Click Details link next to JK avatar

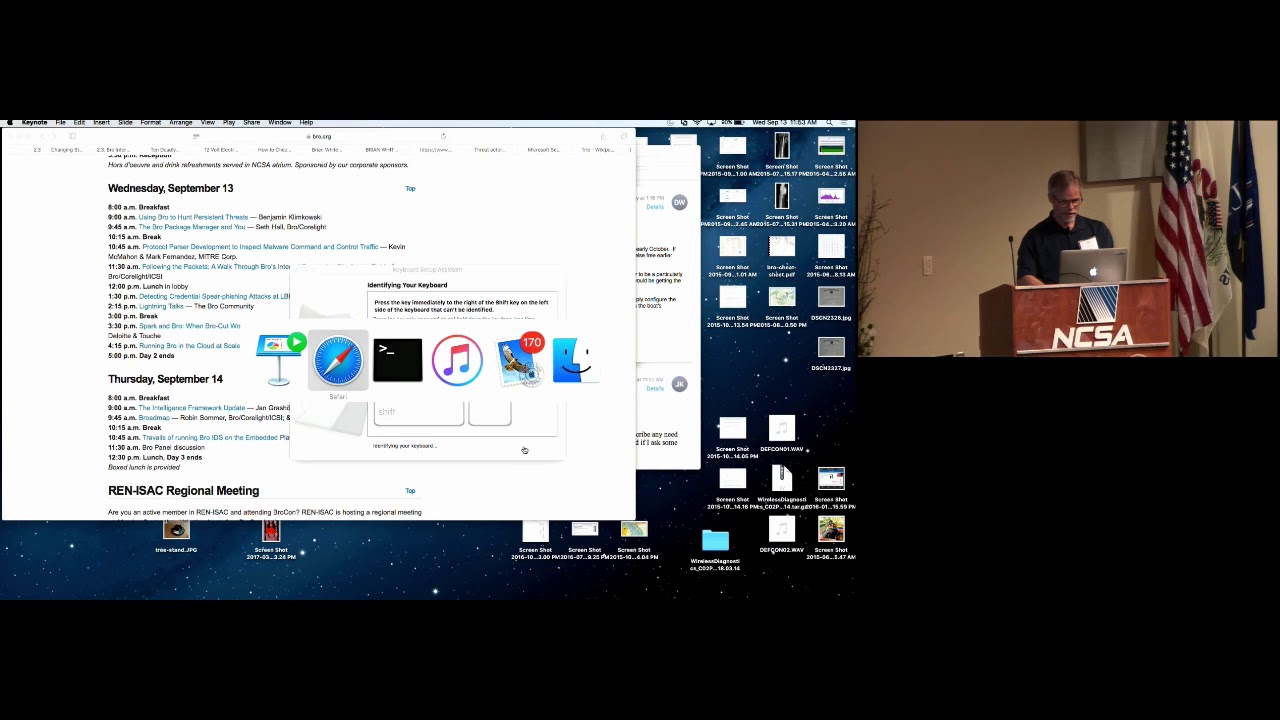click(655, 388)
